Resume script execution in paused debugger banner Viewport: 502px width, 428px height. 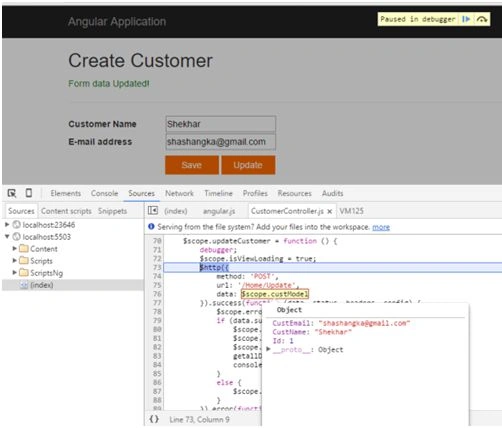coord(466,19)
